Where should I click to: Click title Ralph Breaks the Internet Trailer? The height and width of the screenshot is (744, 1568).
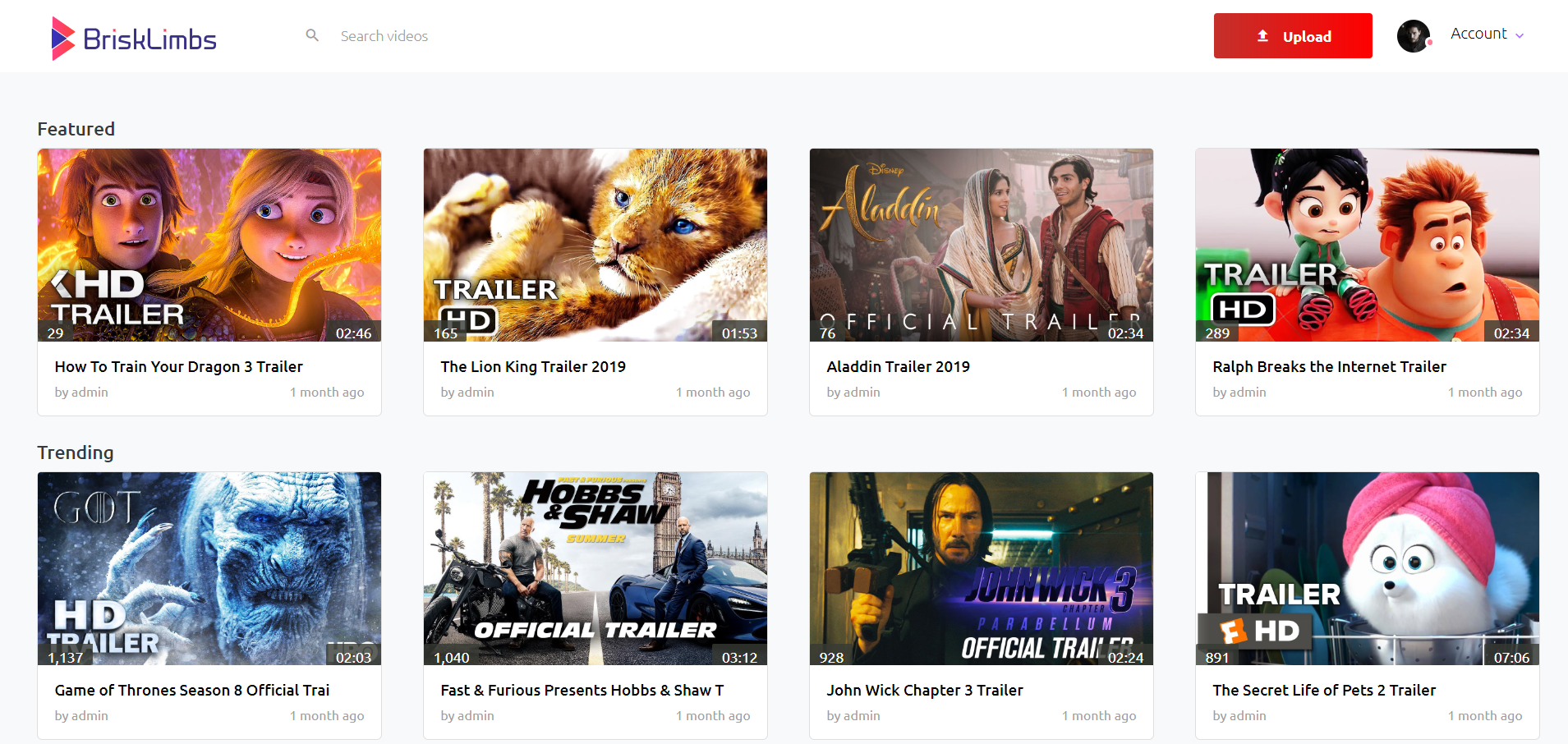point(1329,367)
